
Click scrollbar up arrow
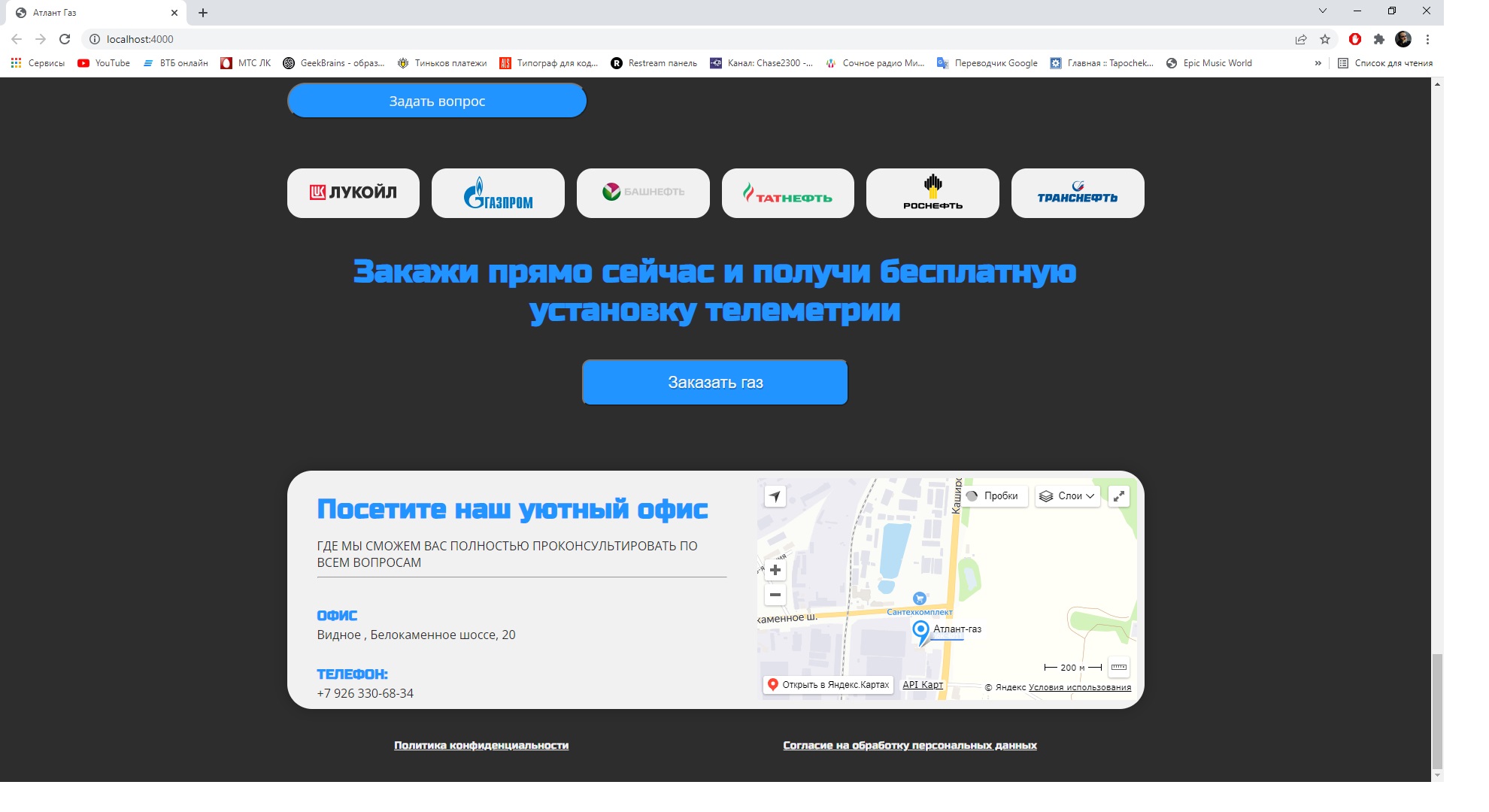click(1437, 83)
